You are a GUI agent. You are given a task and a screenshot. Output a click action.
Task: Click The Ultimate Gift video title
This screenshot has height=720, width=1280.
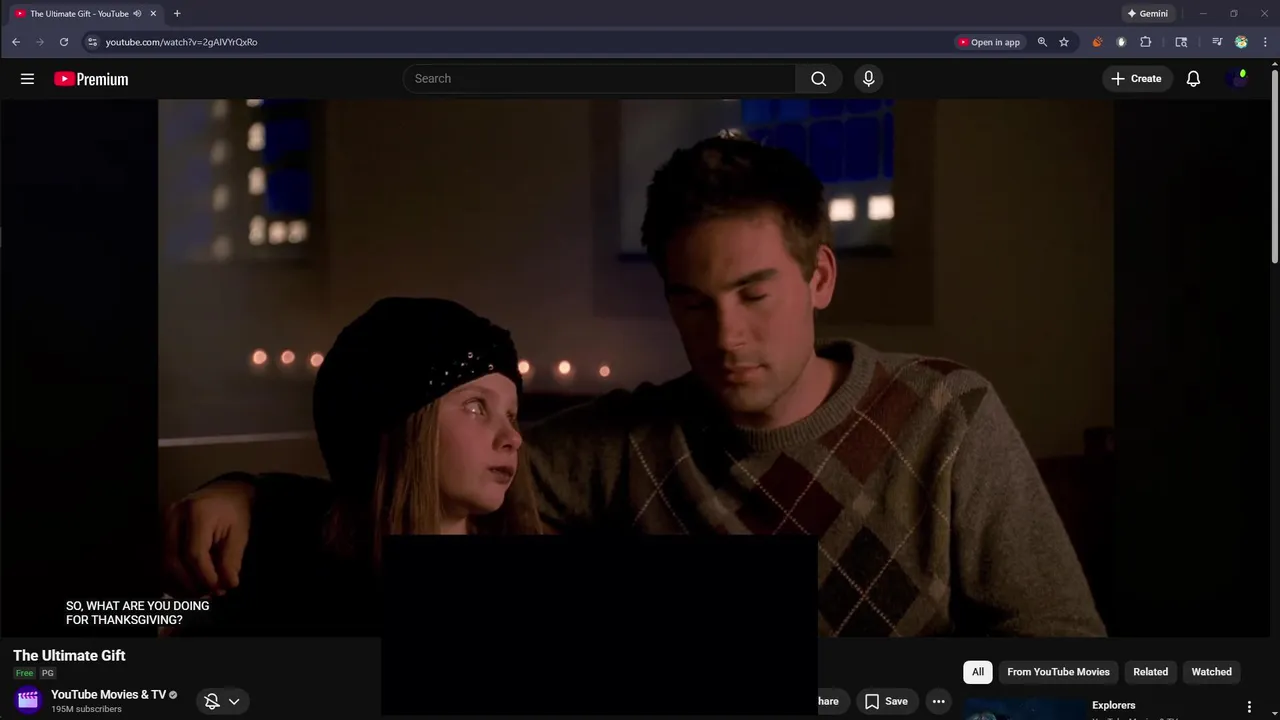coord(69,656)
